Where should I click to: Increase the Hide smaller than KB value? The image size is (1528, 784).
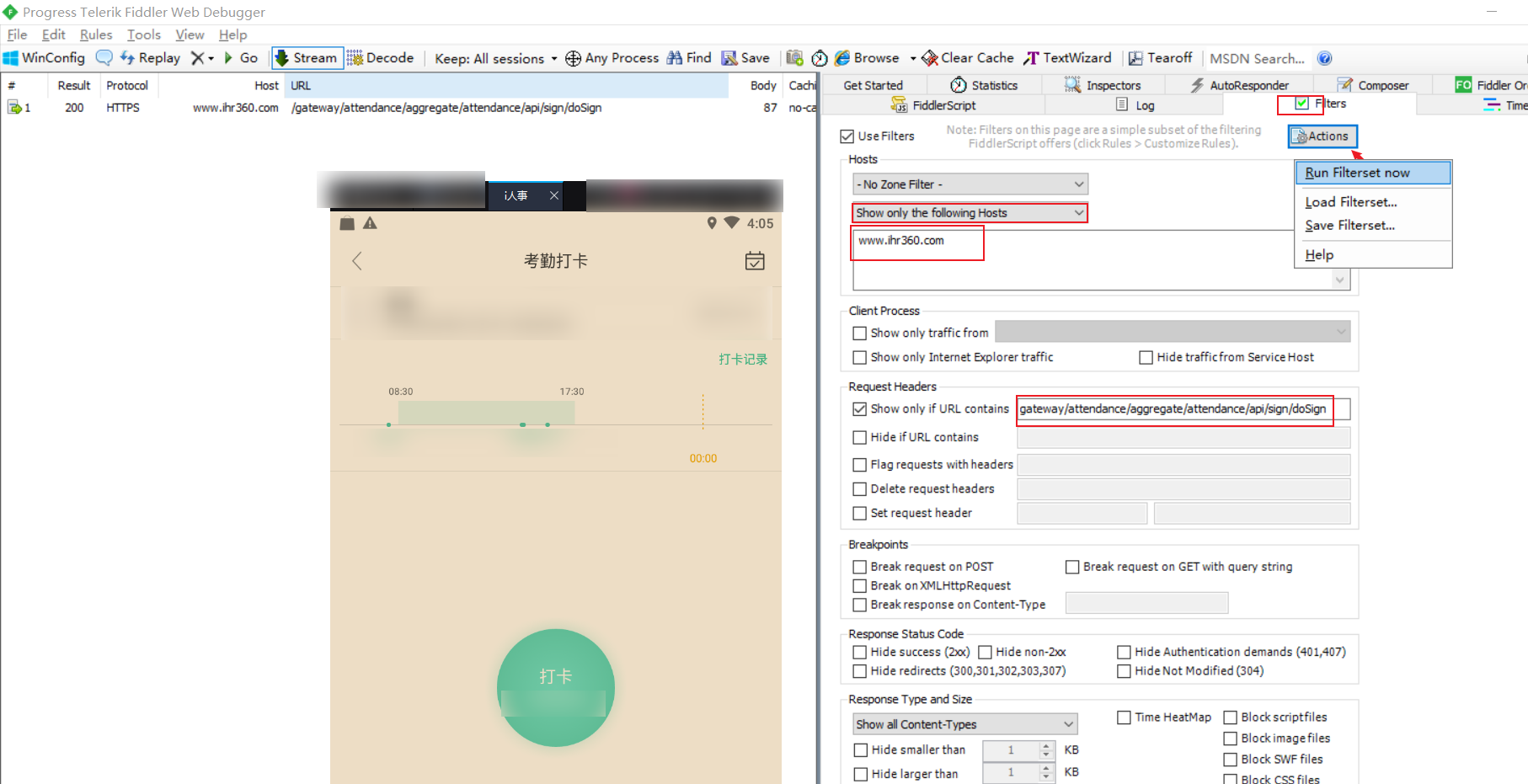tap(1046, 744)
